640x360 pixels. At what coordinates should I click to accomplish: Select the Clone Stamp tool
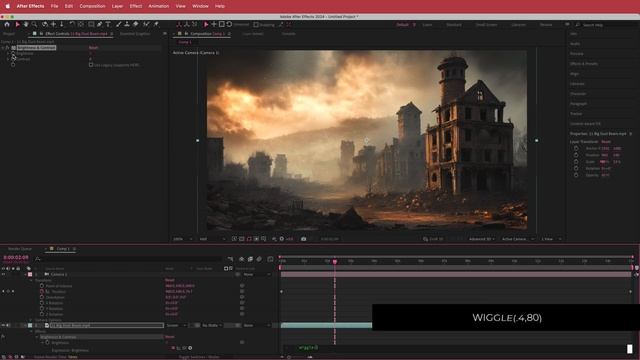tap(127, 24)
